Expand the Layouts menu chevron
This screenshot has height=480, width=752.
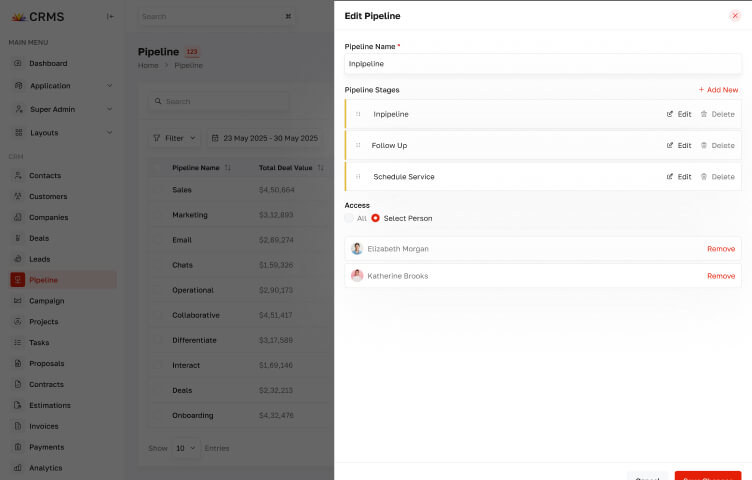(x=109, y=133)
